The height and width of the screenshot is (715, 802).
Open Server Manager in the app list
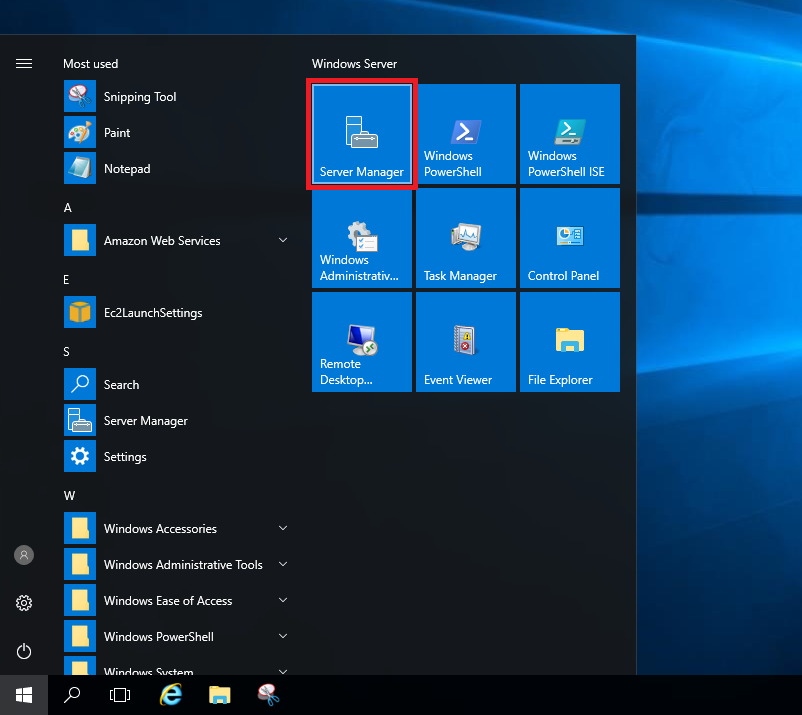point(176,420)
